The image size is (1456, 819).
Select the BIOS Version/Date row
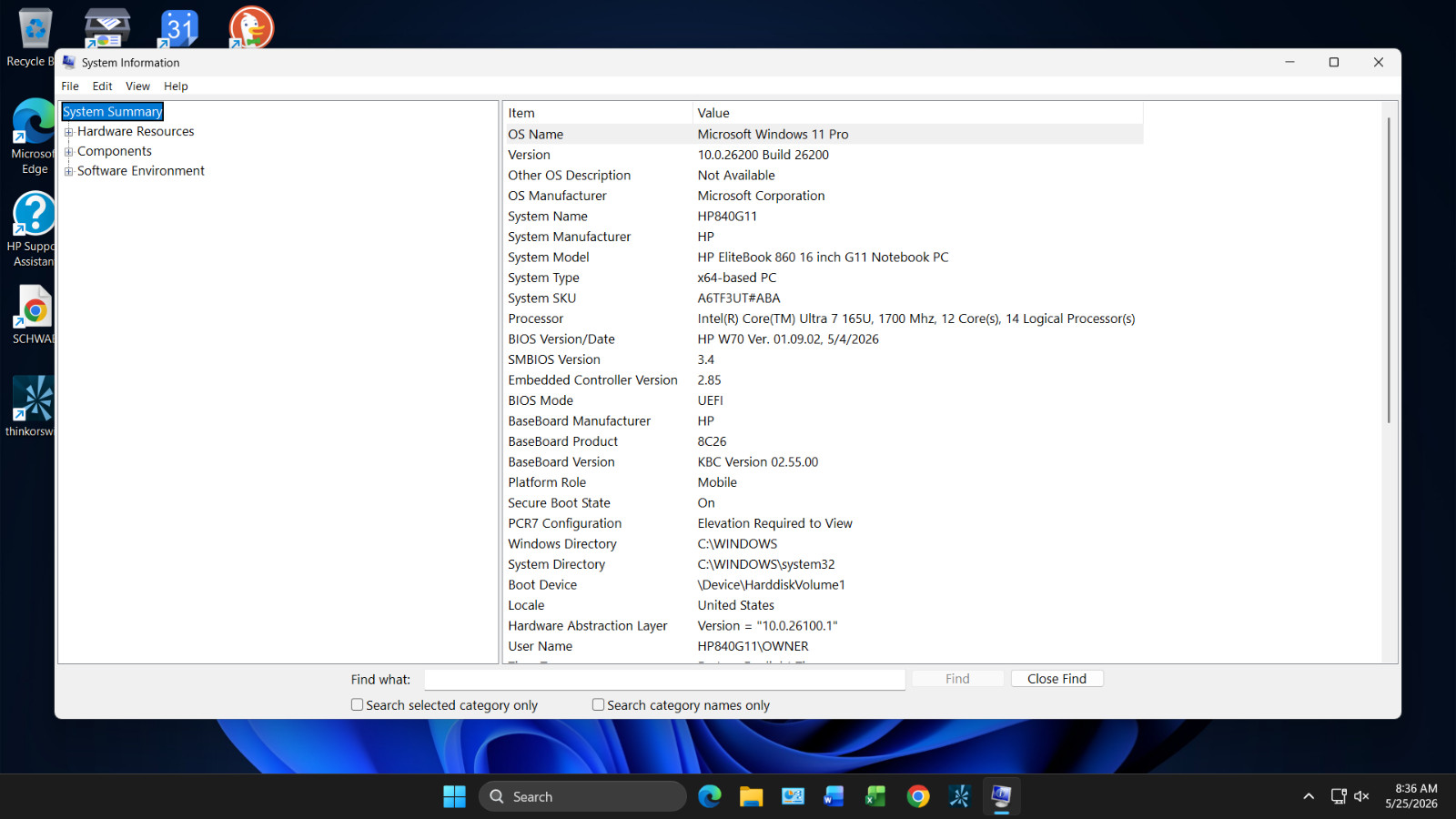[823, 339]
